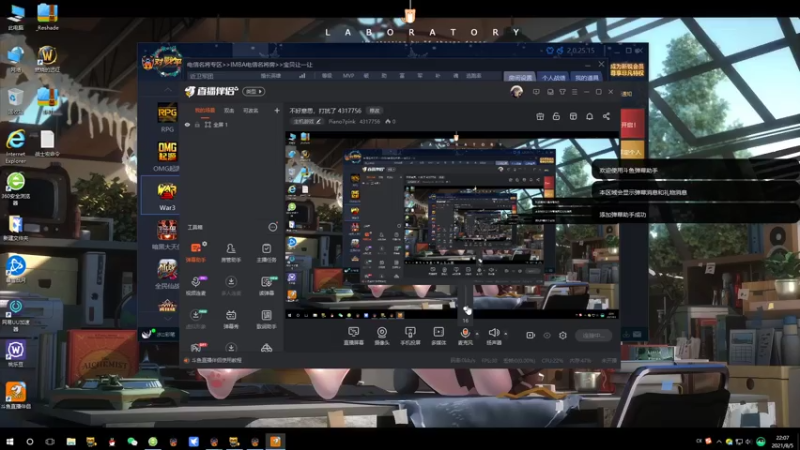The image size is (800, 450).
Task: Open stream settings gear beside 连接中 button
Action: (x=563, y=335)
